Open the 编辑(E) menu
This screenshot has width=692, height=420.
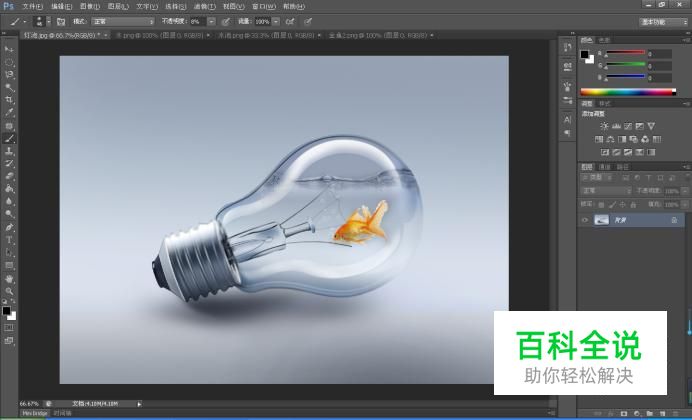pyautogui.click(x=61, y=7)
